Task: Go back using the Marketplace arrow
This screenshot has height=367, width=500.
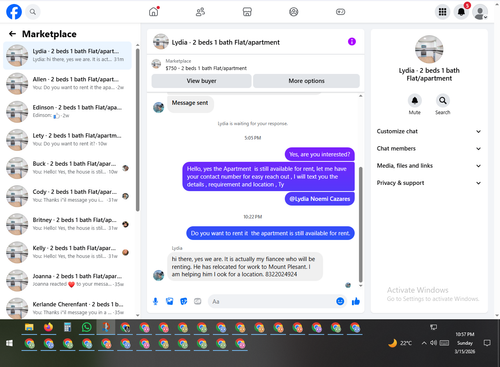Action: pyautogui.click(x=12, y=34)
